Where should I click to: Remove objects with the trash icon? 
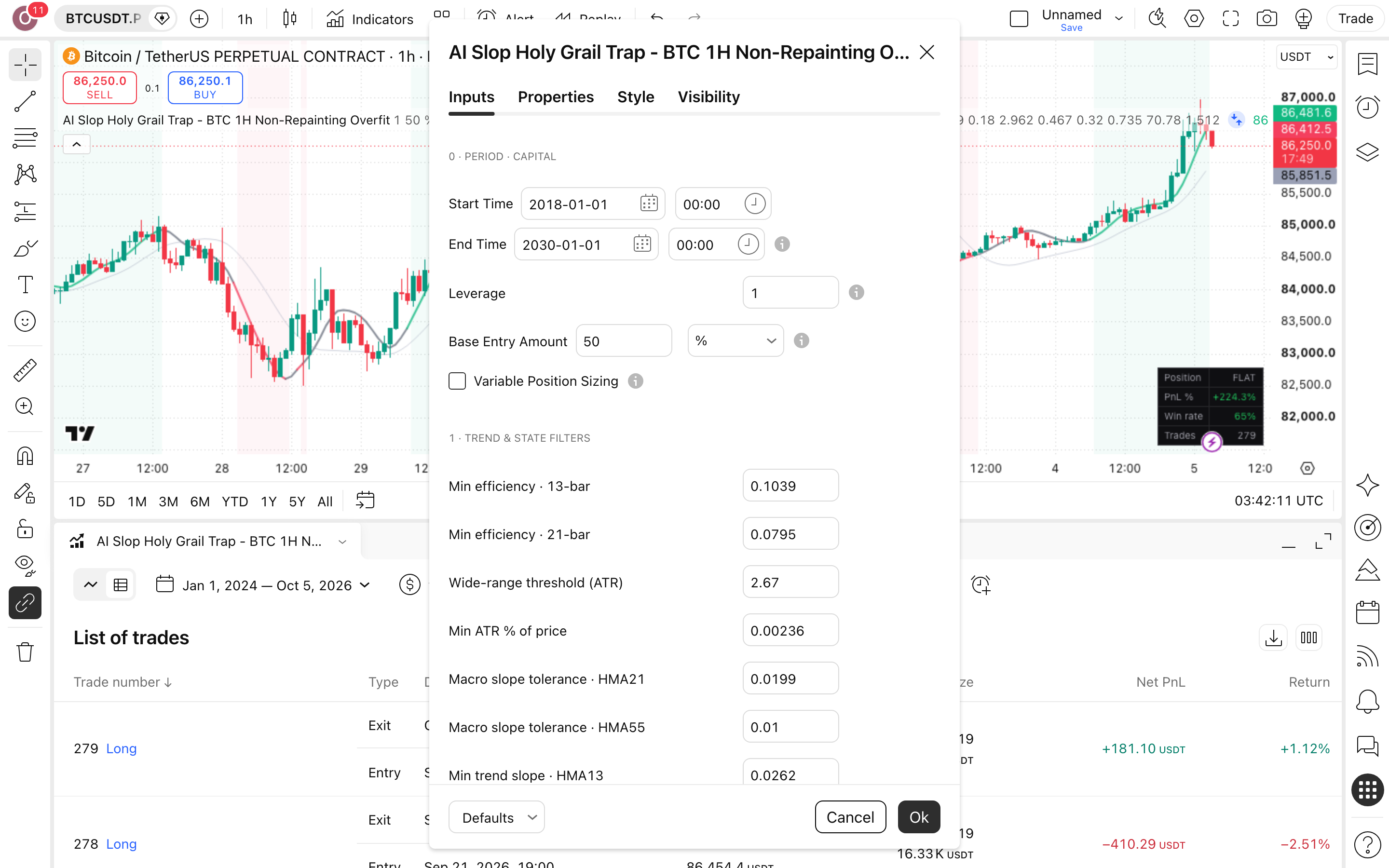point(25,652)
